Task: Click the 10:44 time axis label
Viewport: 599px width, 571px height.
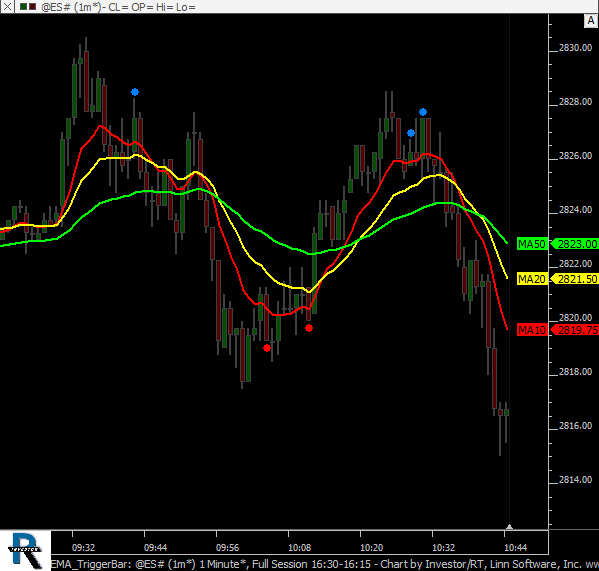Action: click(515, 548)
